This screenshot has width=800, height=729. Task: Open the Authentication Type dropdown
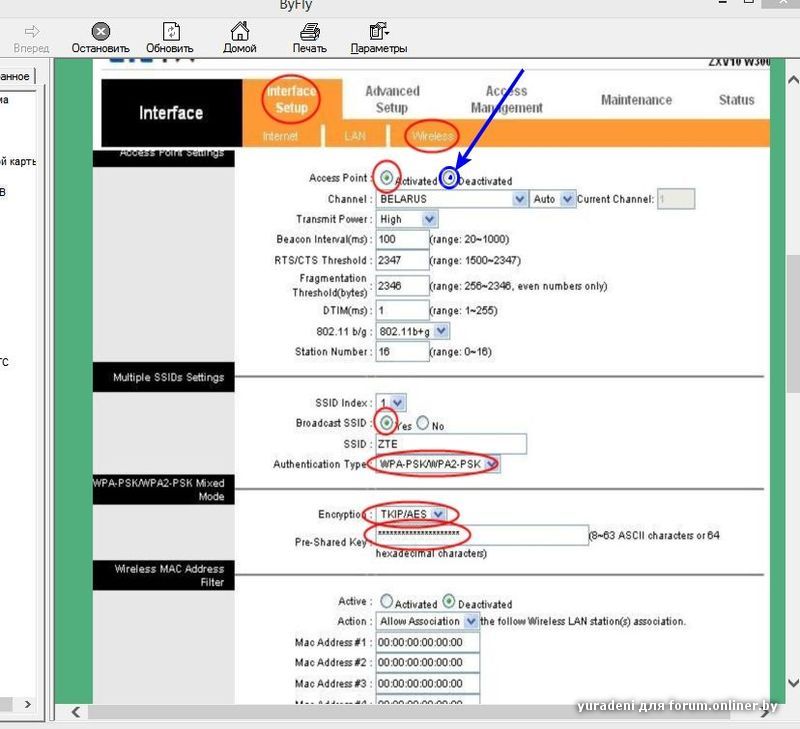[x=437, y=464]
